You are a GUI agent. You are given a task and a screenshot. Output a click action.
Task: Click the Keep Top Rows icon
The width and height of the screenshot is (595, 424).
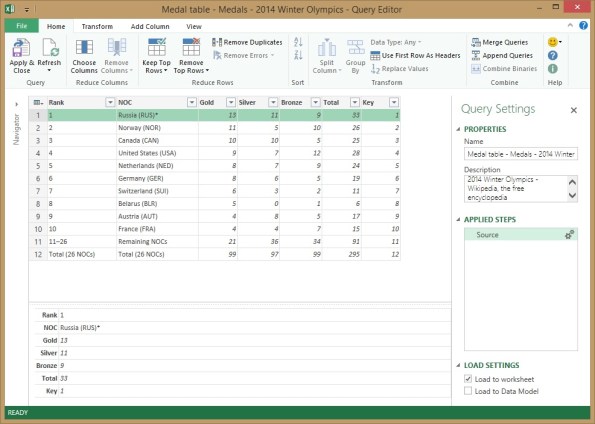click(x=156, y=47)
